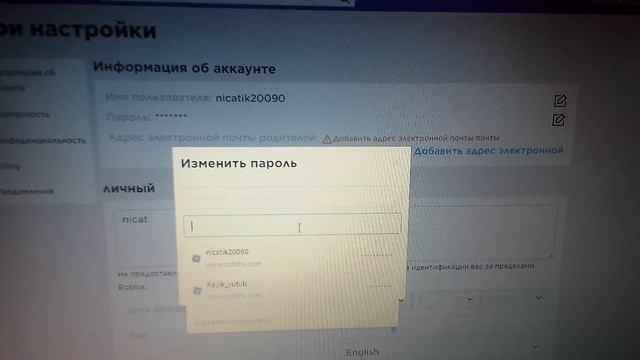
Task: Click the username text 'nicatik20090' in account info
Action: click(250, 98)
